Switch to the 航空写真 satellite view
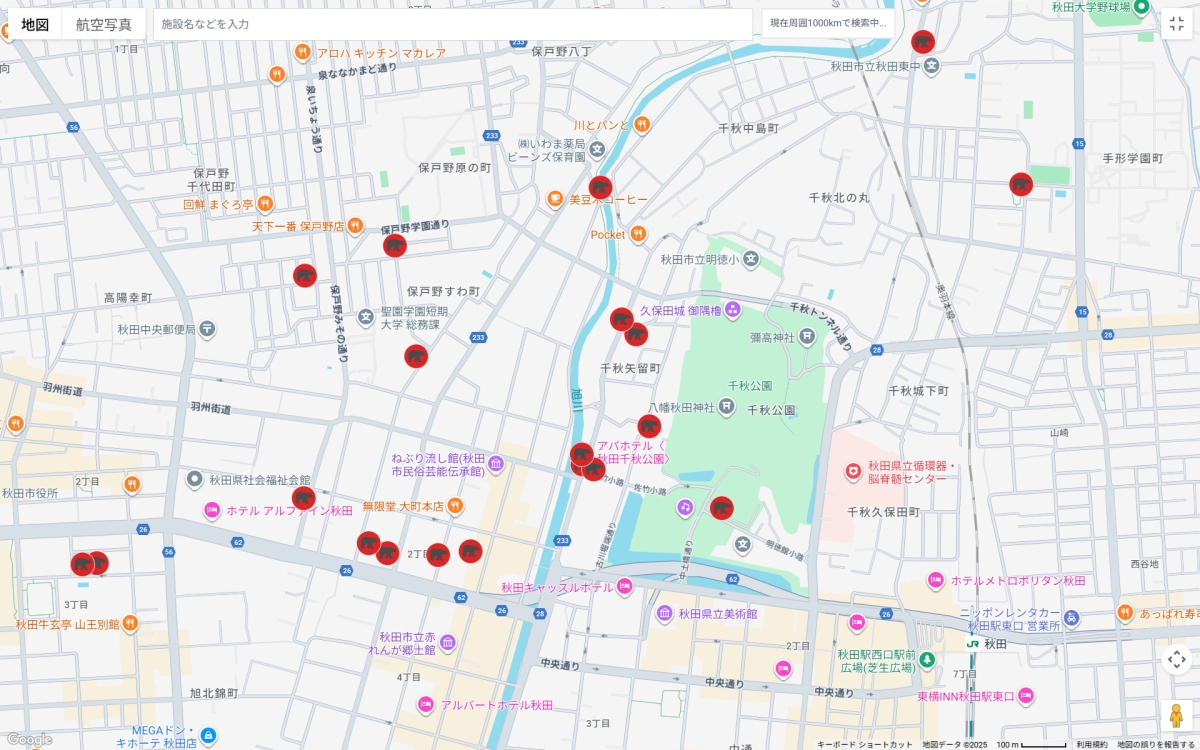 103,24
